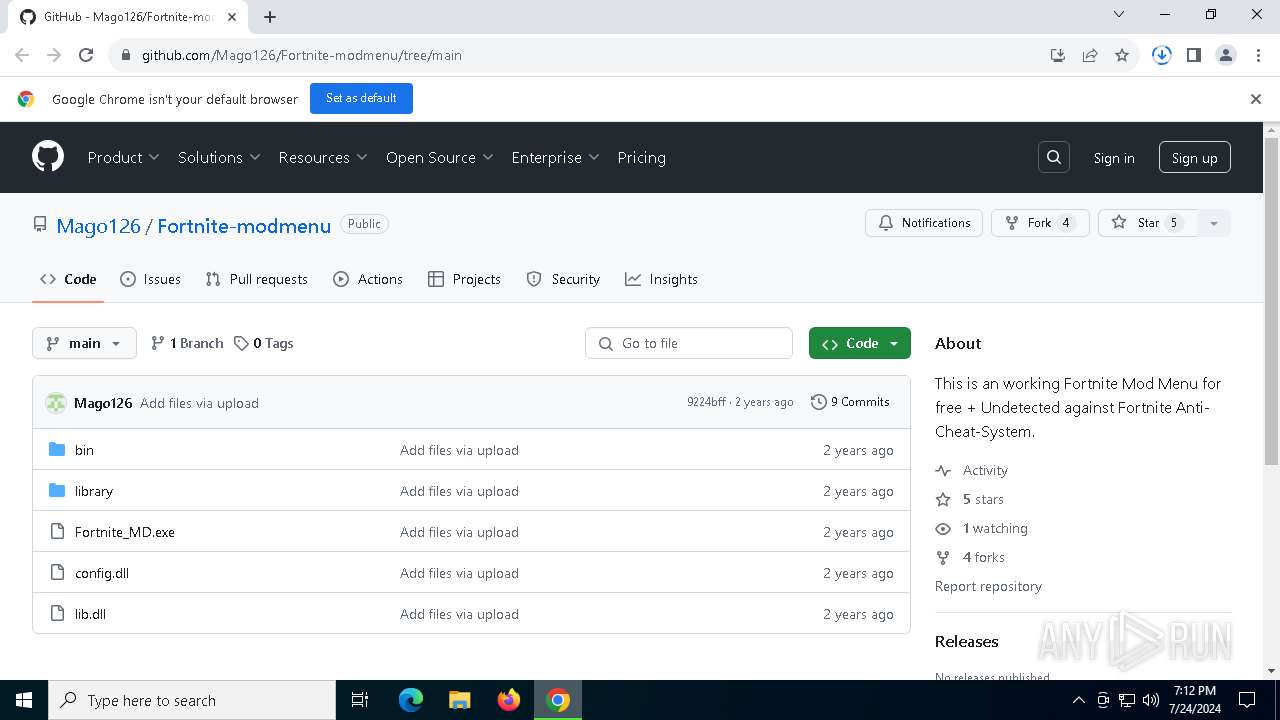Click the volume icon in system tray
The image size is (1280, 720).
click(1151, 700)
